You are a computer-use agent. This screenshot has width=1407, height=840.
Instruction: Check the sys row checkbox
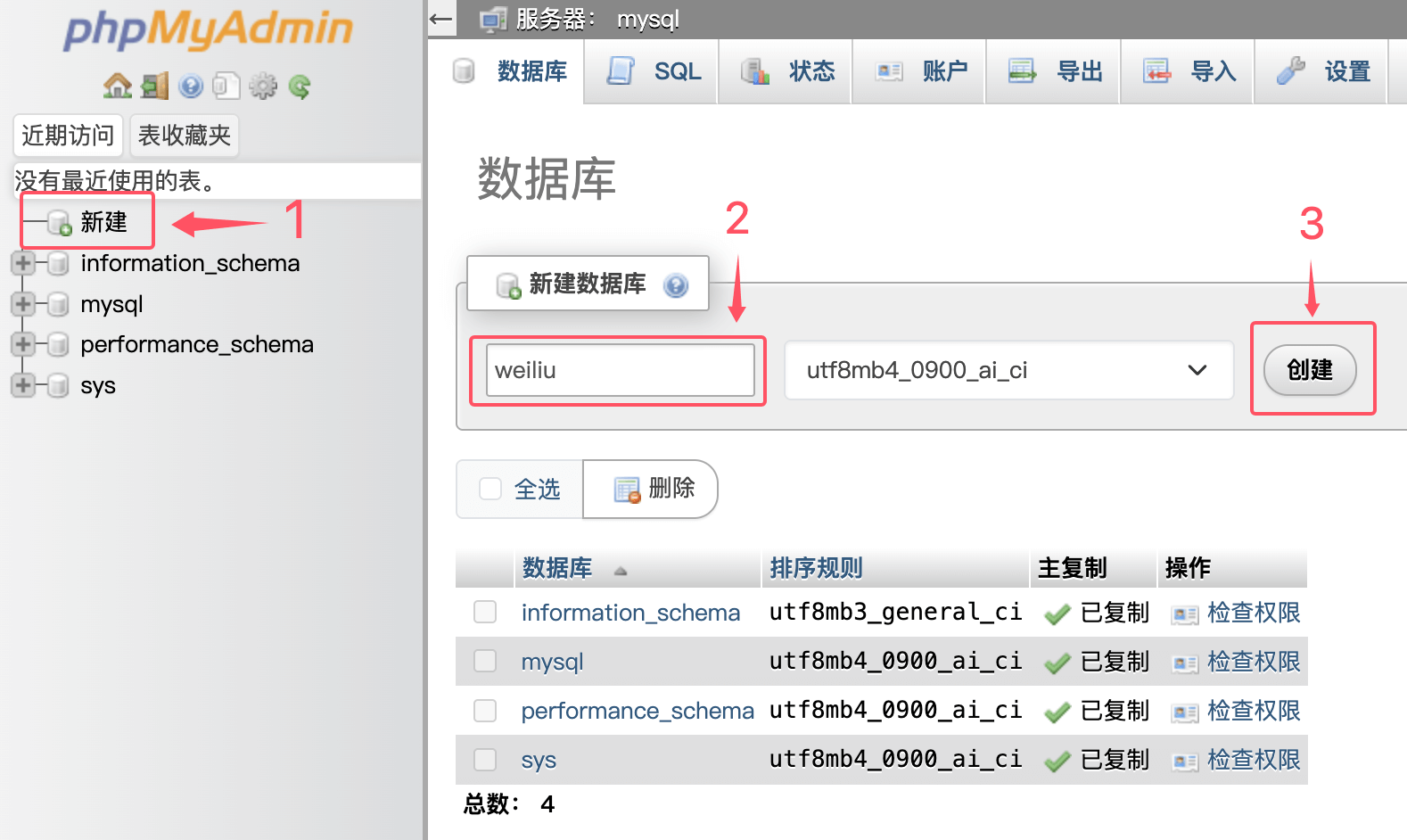point(485,759)
